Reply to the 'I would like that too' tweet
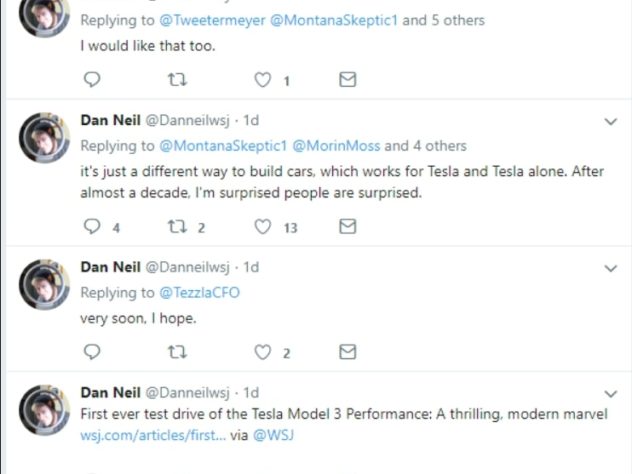632x474 pixels. [92, 79]
